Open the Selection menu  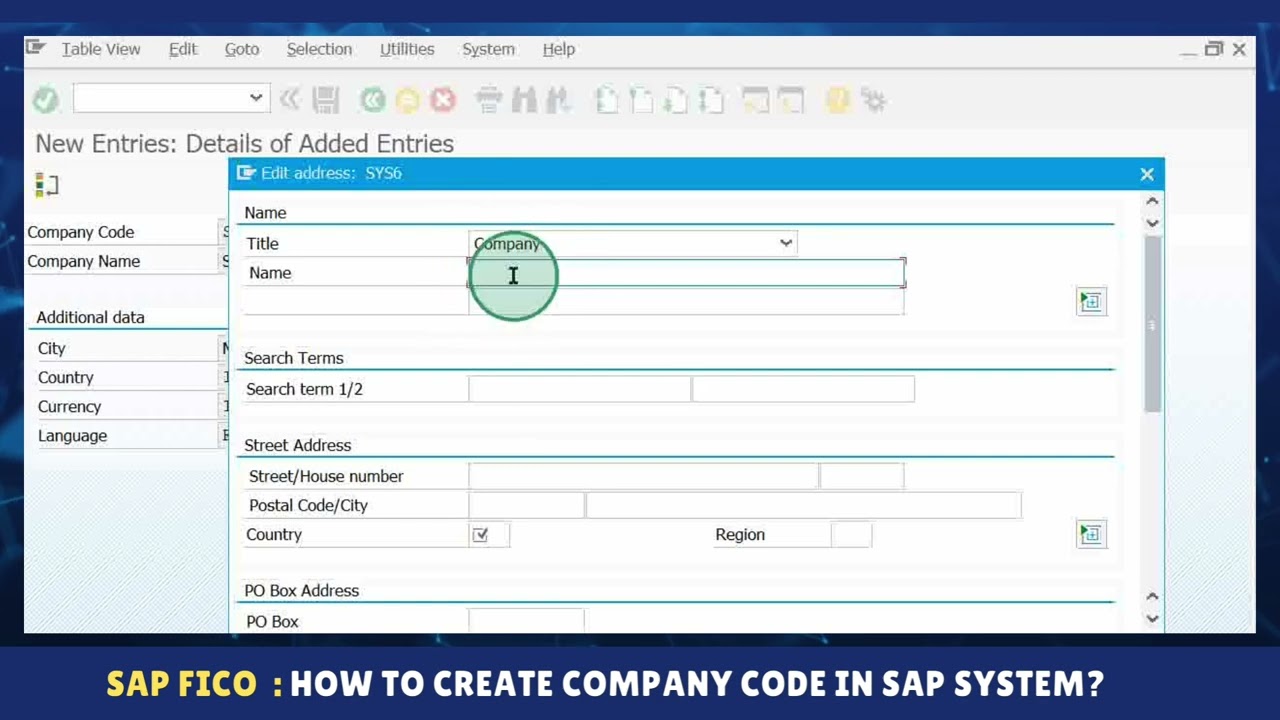[x=319, y=49]
